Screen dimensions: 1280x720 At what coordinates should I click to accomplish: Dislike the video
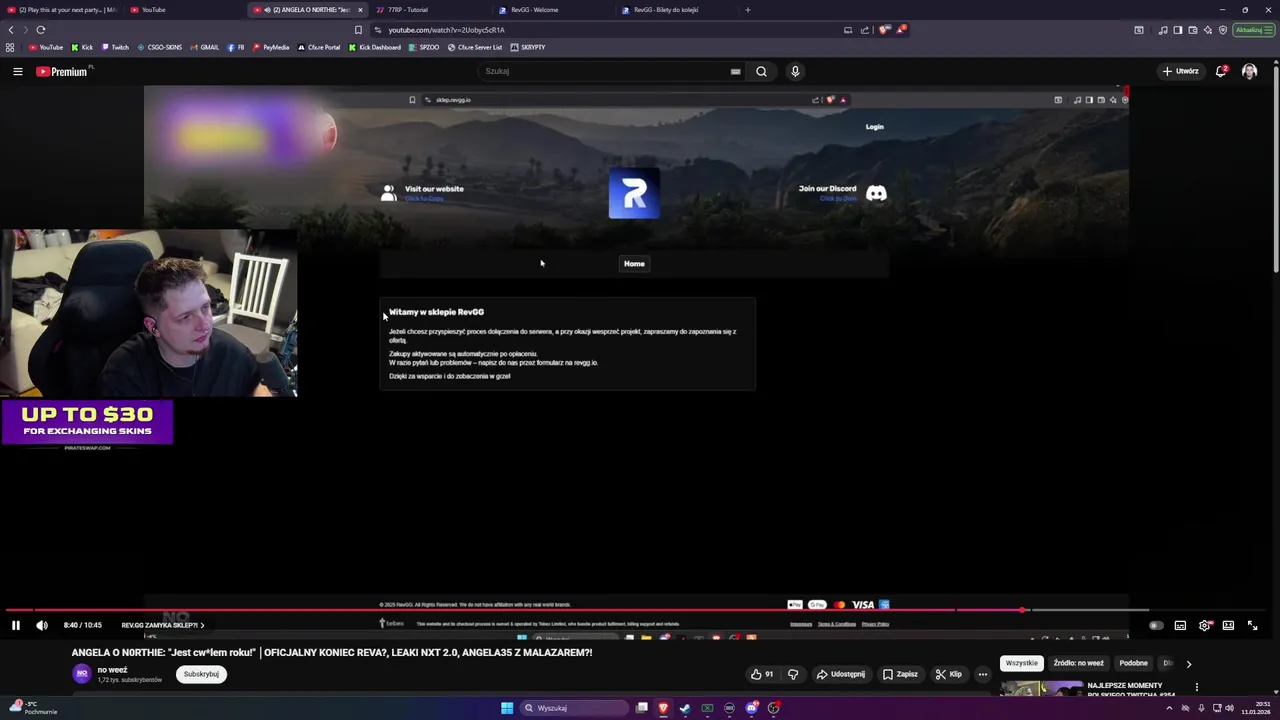pos(793,674)
